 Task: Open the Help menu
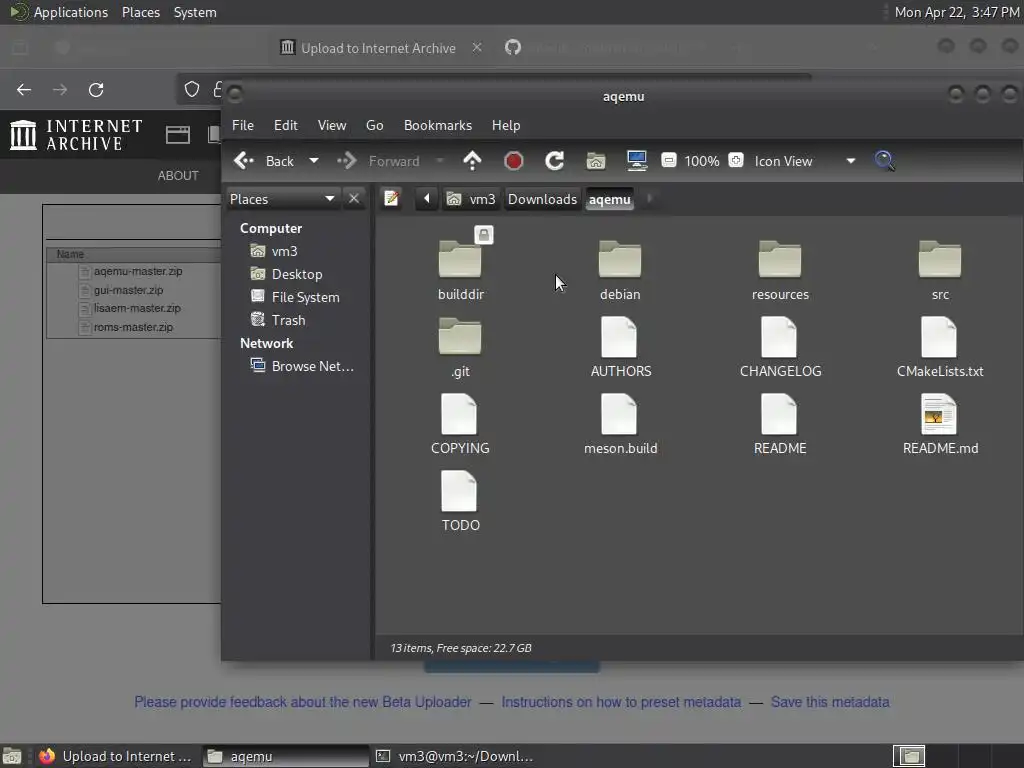(x=506, y=125)
